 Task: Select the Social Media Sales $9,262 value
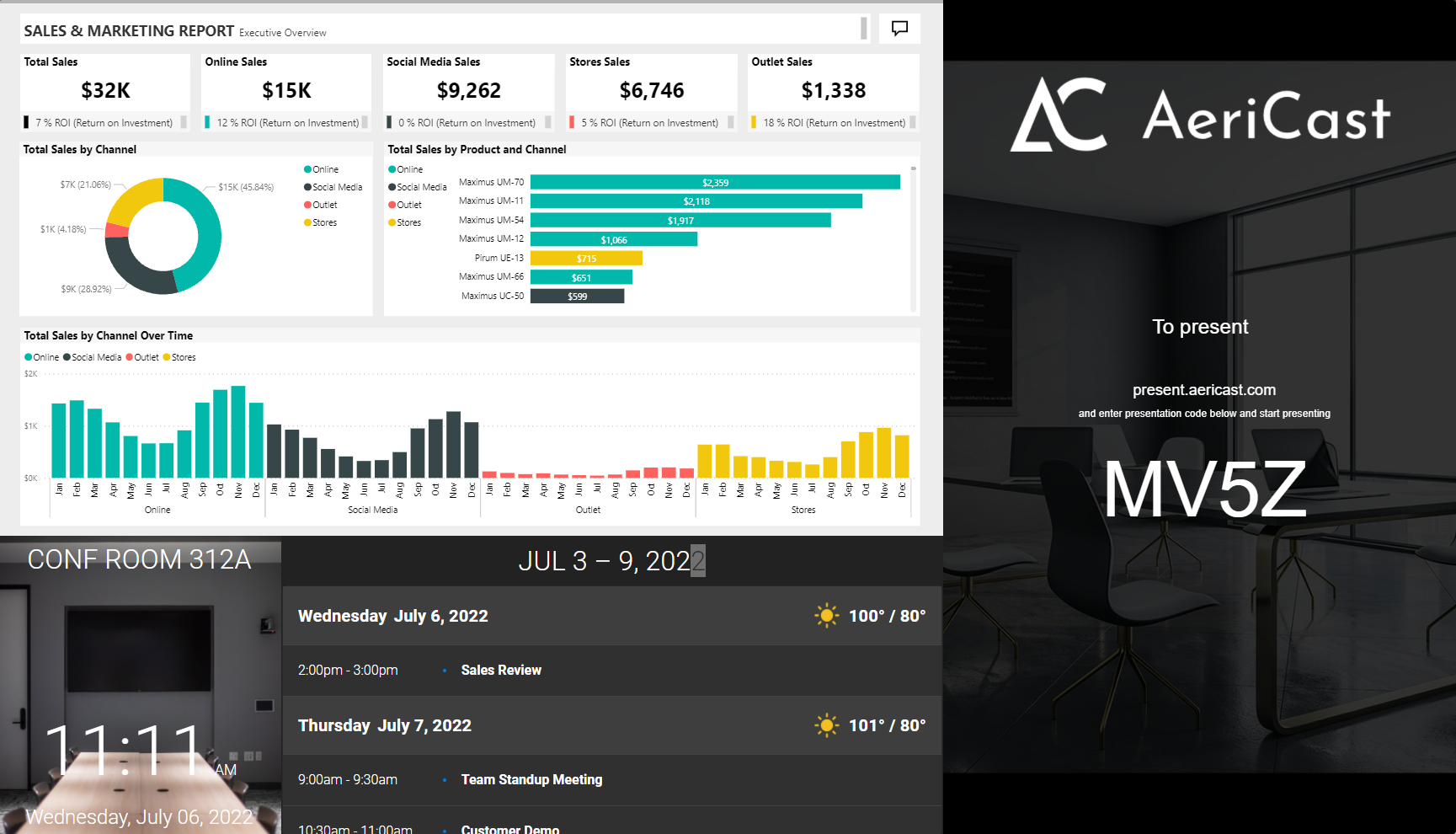tap(469, 90)
